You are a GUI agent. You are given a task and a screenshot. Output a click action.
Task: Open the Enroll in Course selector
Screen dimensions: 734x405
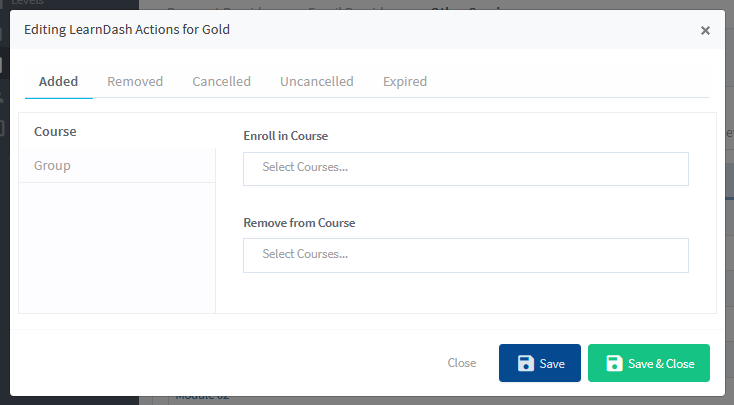coord(466,169)
